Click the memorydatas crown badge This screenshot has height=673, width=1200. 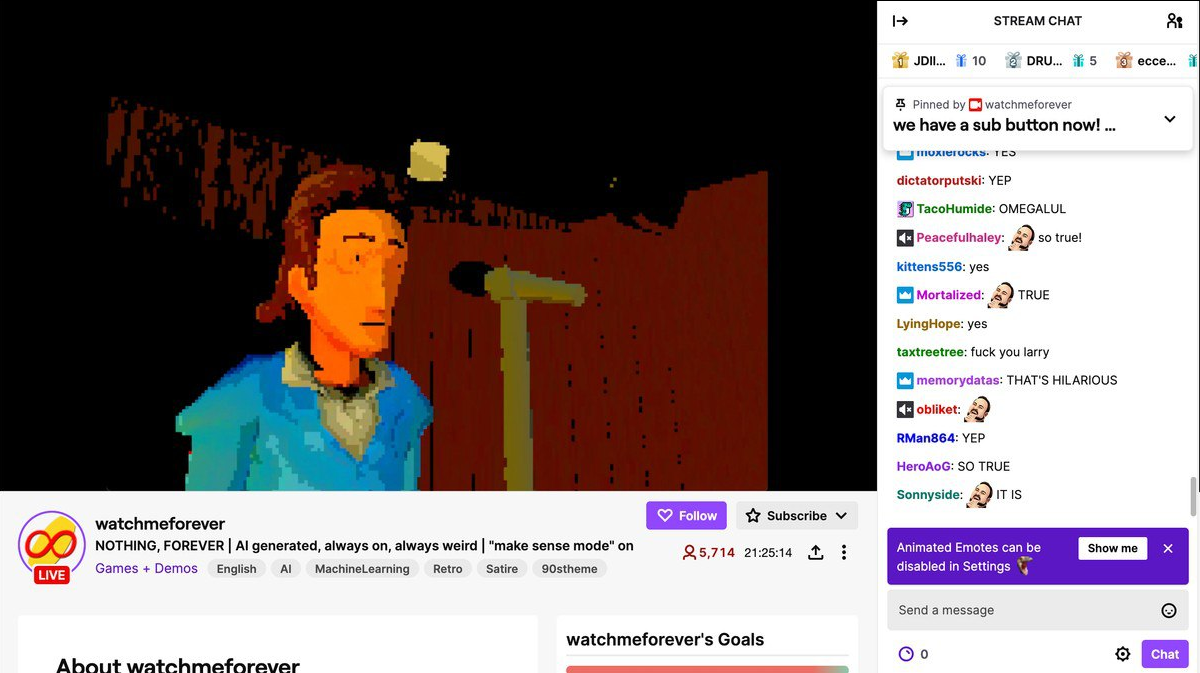(x=905, y=381)
